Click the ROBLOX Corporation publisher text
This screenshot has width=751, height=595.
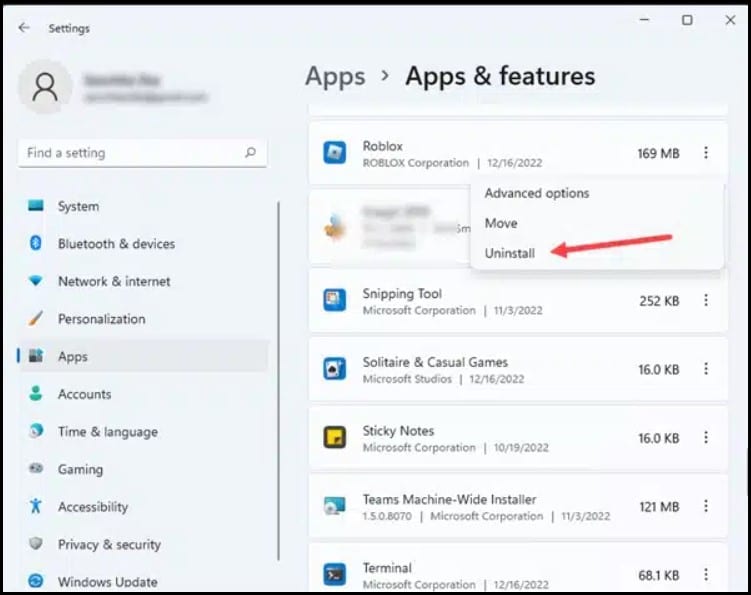tap(415, 163)
